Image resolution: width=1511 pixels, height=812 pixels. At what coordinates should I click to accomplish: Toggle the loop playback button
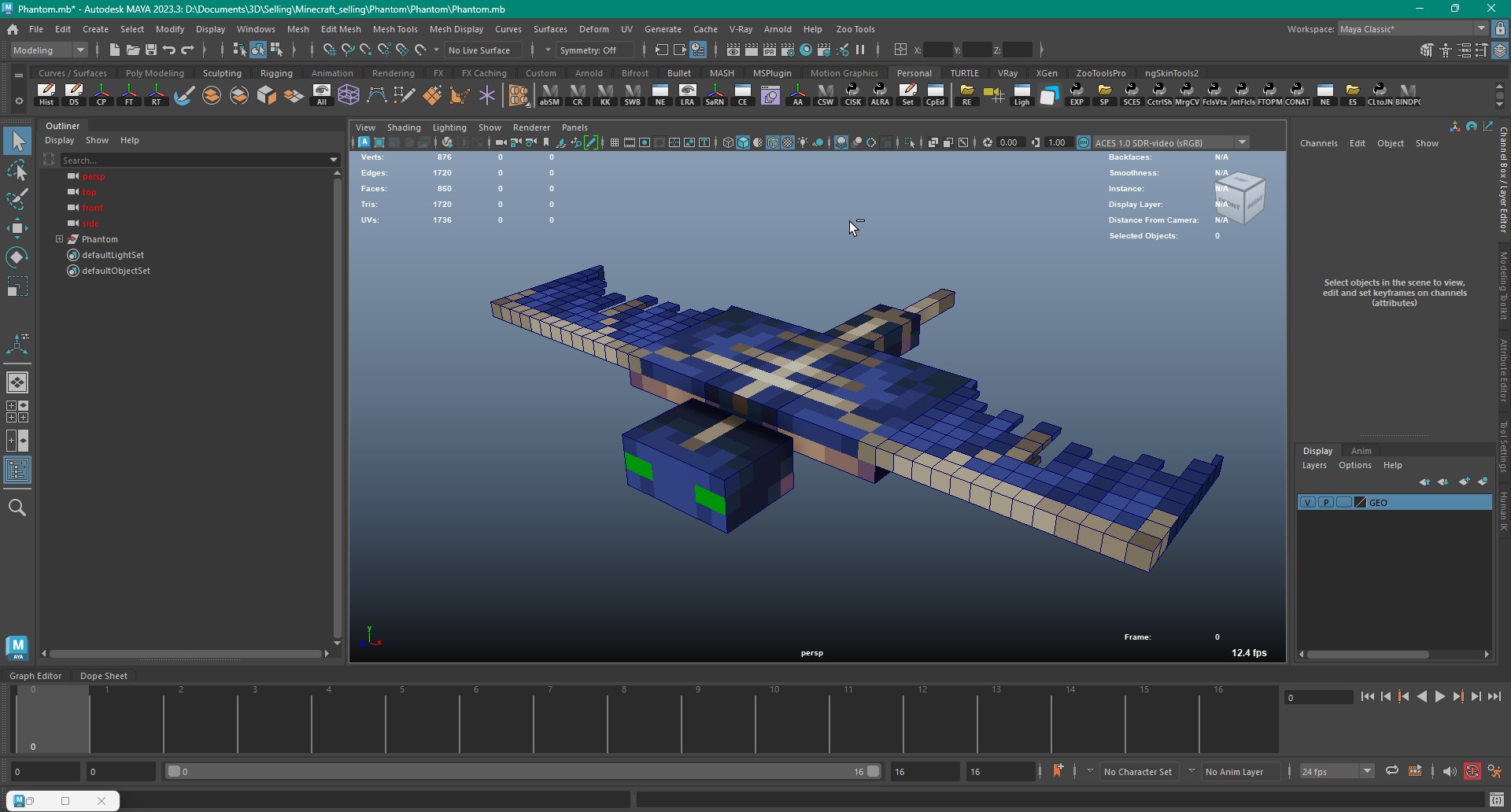pos(1391,771)
